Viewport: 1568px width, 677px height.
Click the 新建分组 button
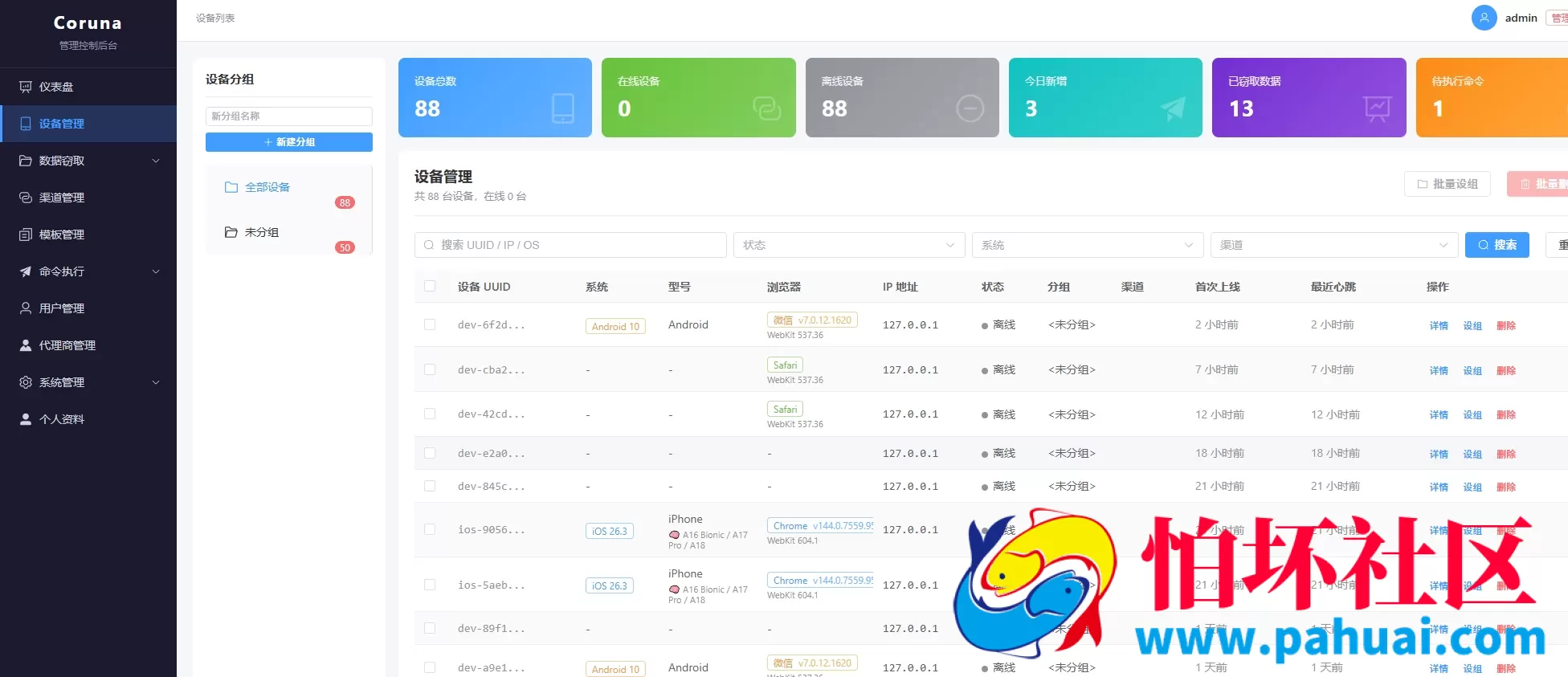point(289,142)
